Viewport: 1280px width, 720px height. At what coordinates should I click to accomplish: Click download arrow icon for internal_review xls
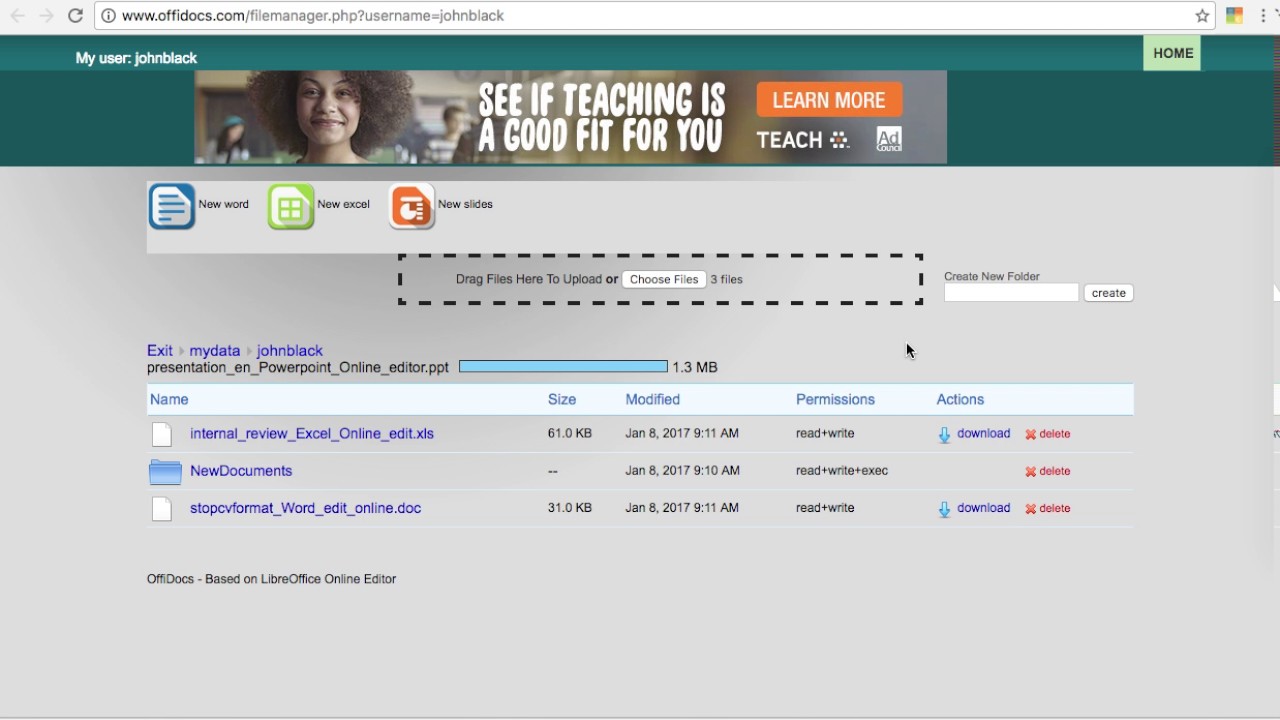pos(944,435)
